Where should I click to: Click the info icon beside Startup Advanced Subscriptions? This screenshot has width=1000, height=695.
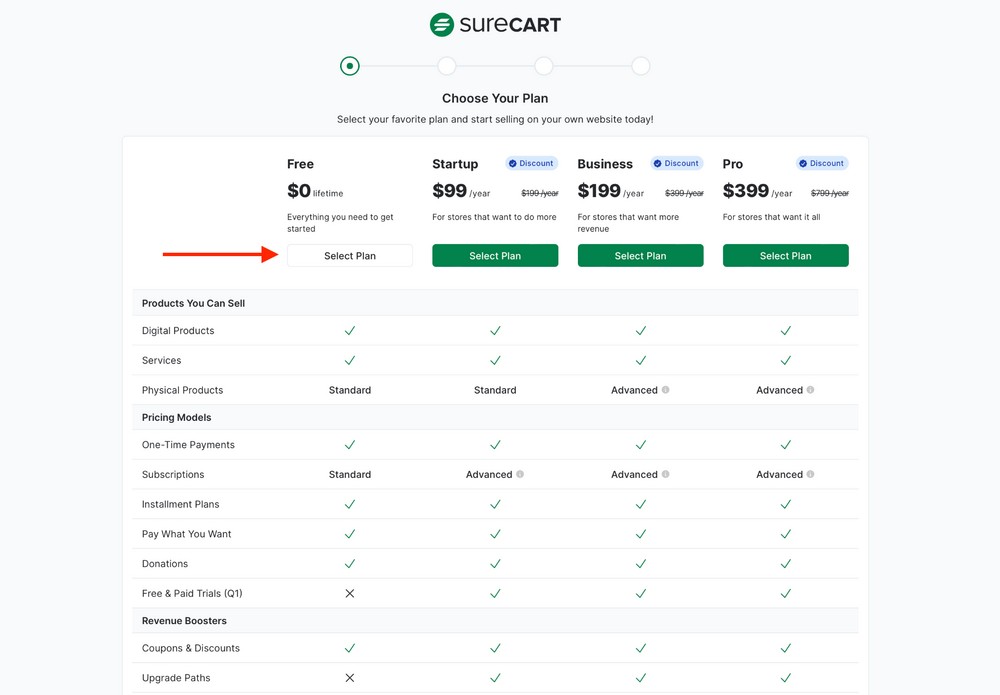point(518,474)
